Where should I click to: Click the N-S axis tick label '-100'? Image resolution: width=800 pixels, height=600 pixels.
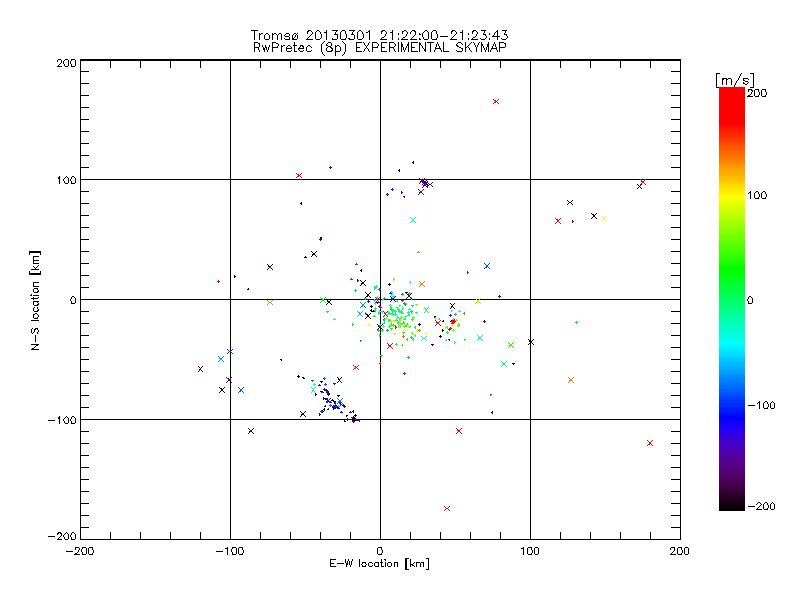pyautogui.click(x=62, y=420)
